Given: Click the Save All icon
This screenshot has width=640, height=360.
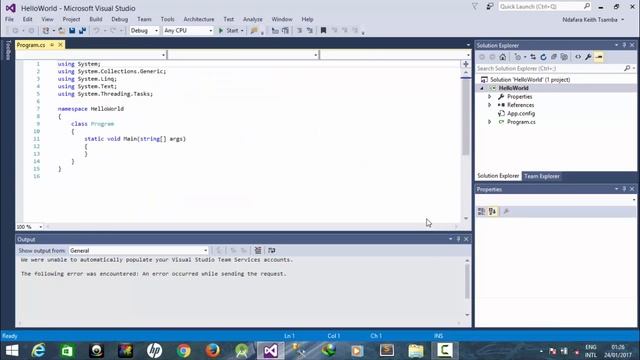Looking at the screenshot, I should (82, 31).
